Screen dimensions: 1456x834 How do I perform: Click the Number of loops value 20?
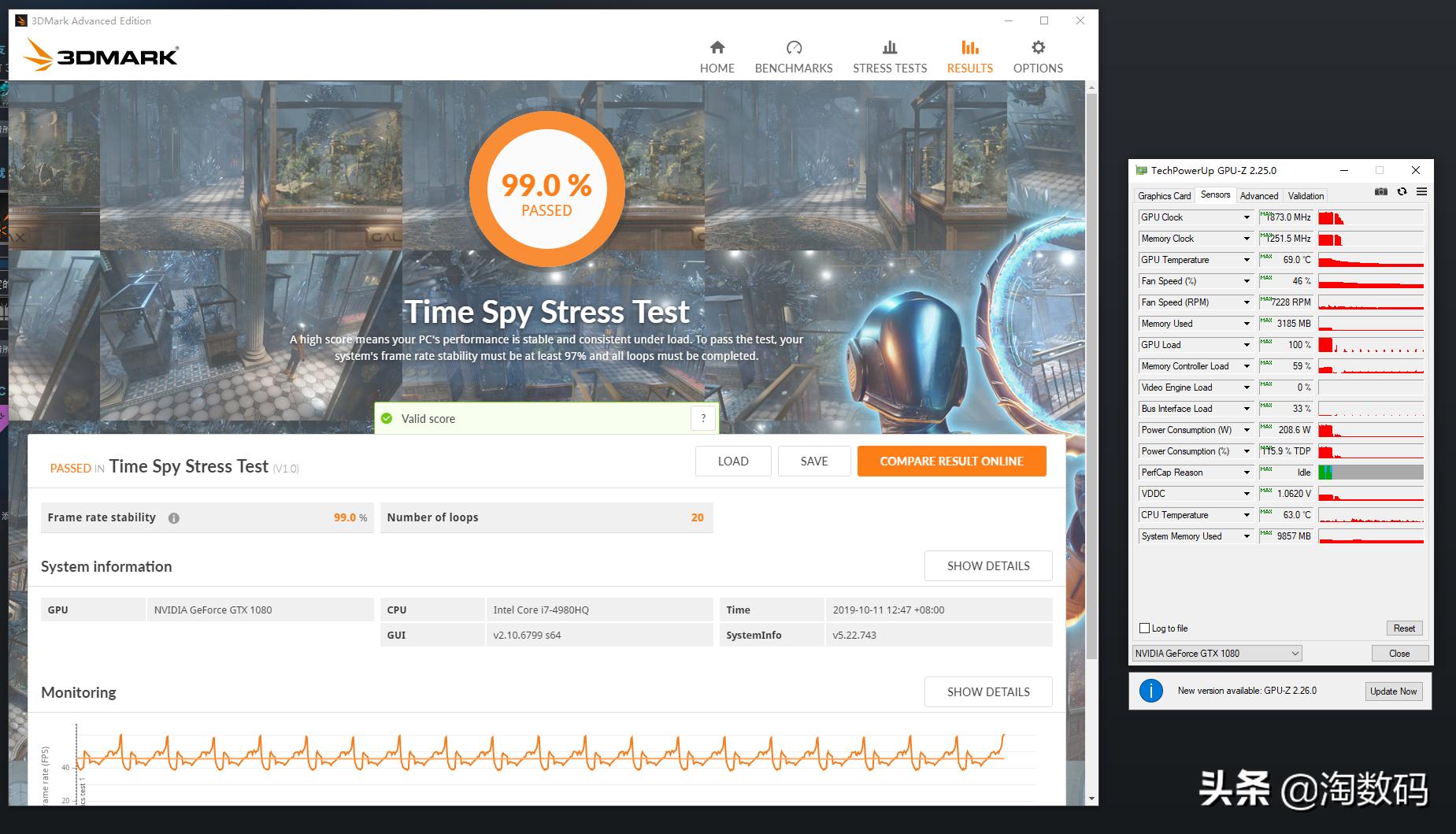(697, 517)
